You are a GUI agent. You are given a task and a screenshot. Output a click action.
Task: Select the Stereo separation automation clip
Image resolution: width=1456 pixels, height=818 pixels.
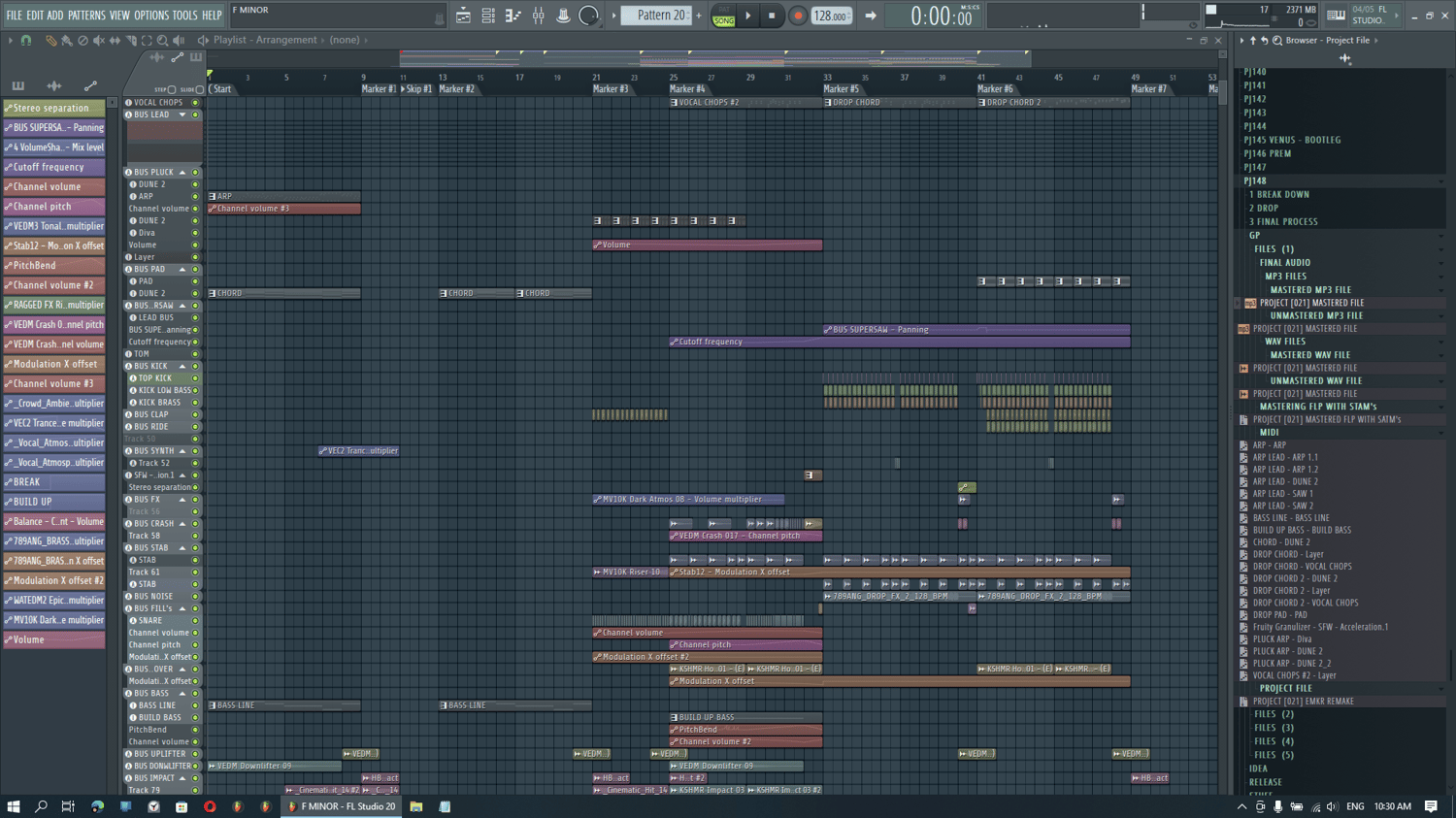tap(54, 109)
